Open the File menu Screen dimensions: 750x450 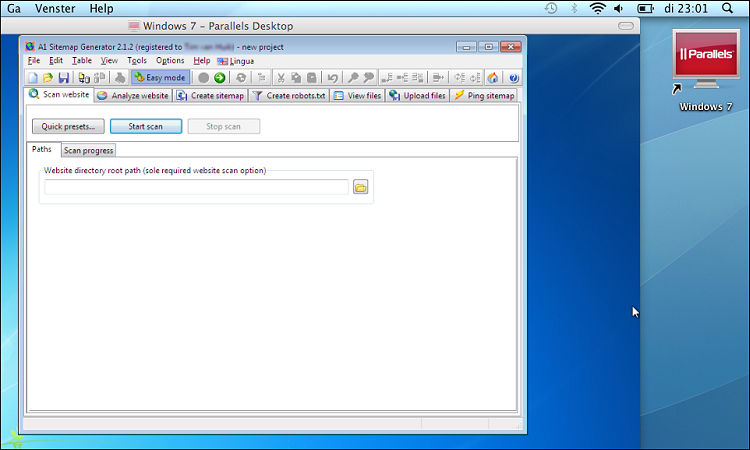(x=33, y=61)
